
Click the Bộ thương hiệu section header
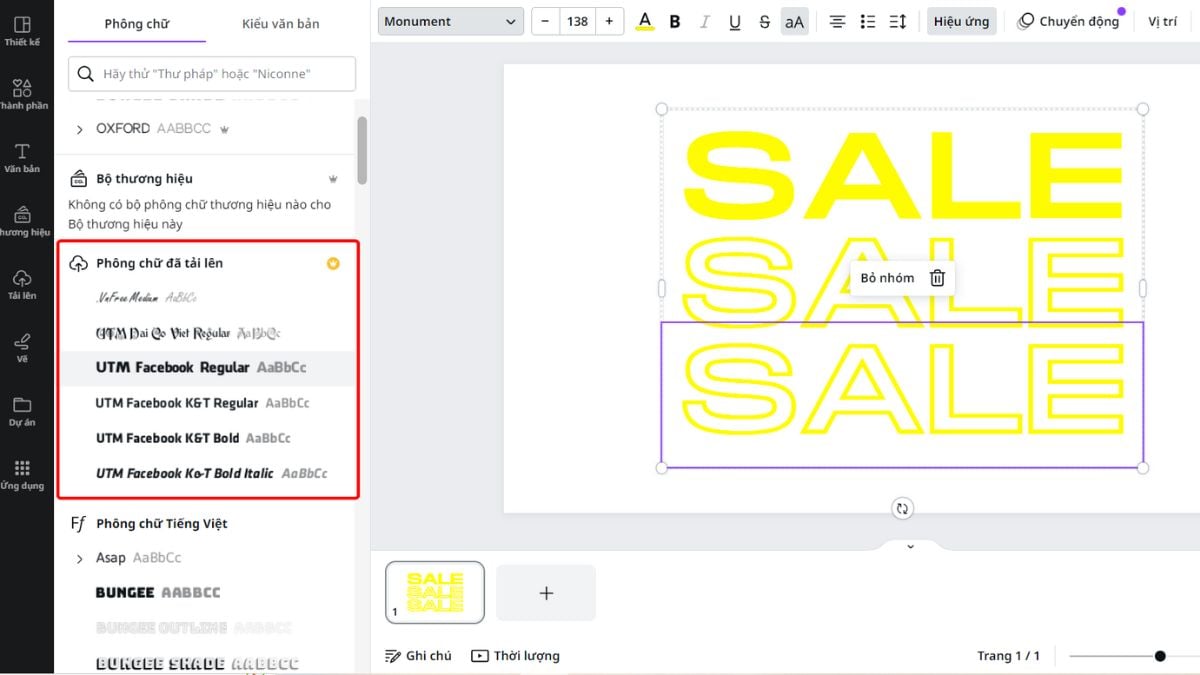click(145, 179)
